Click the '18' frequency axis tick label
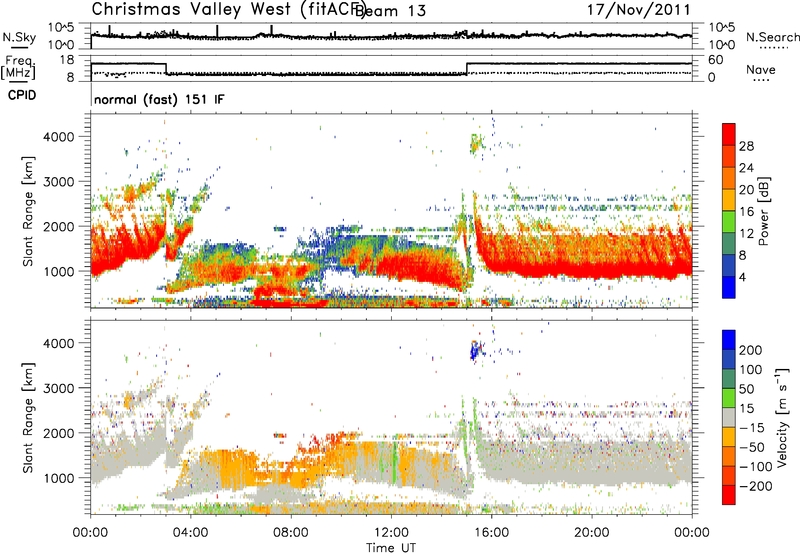The height and width of the screenshot is (554, 800). click(x=67, y=60)
